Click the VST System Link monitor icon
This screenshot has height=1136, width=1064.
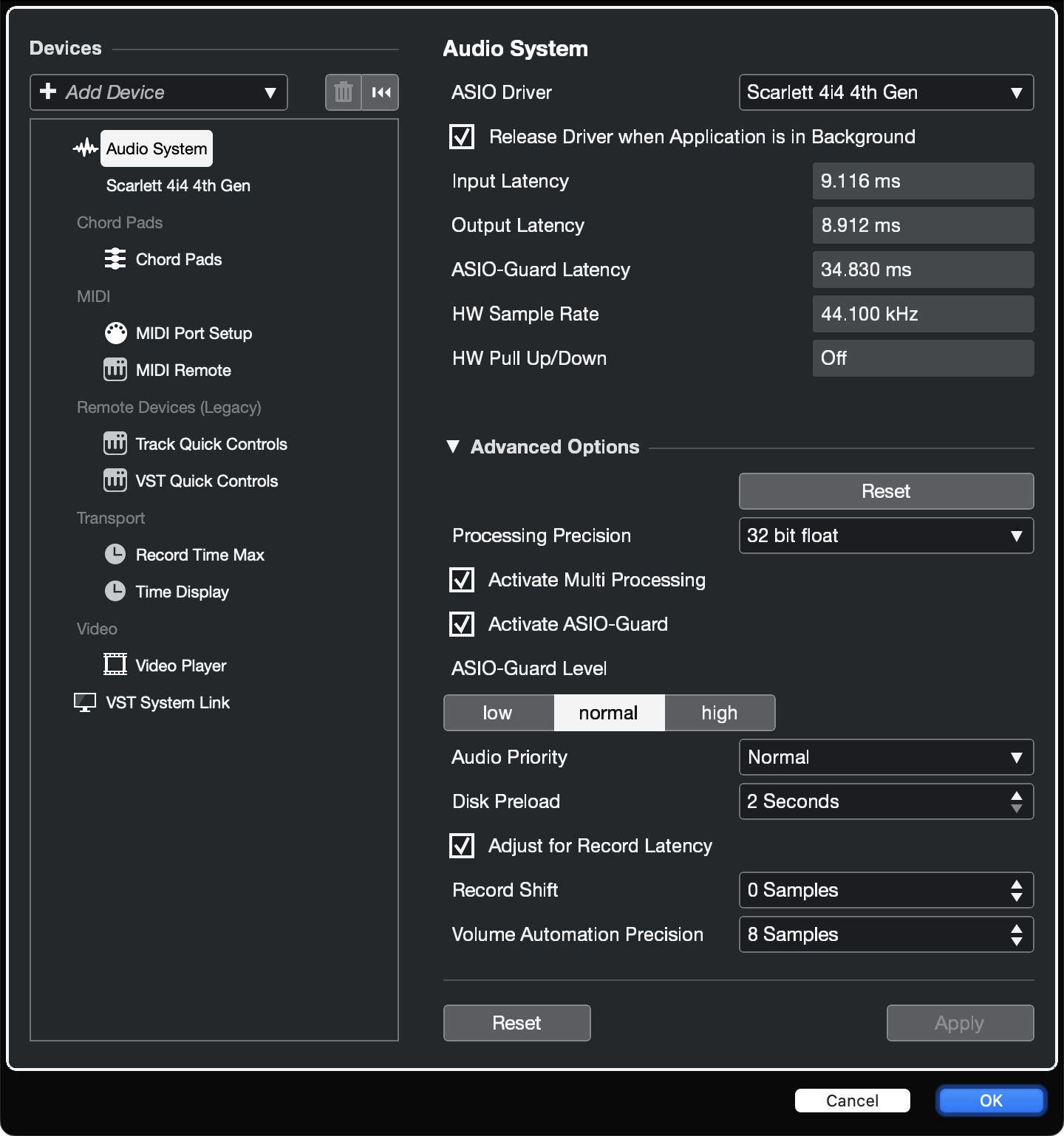[x=85, y=702]
